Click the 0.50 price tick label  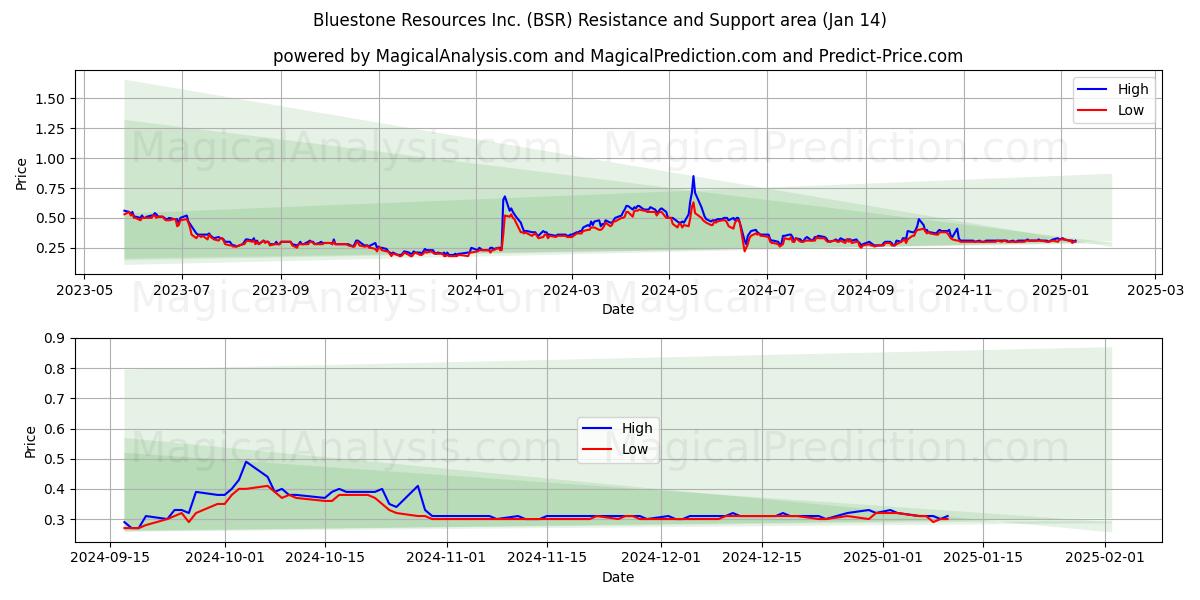tap(51, 219)
